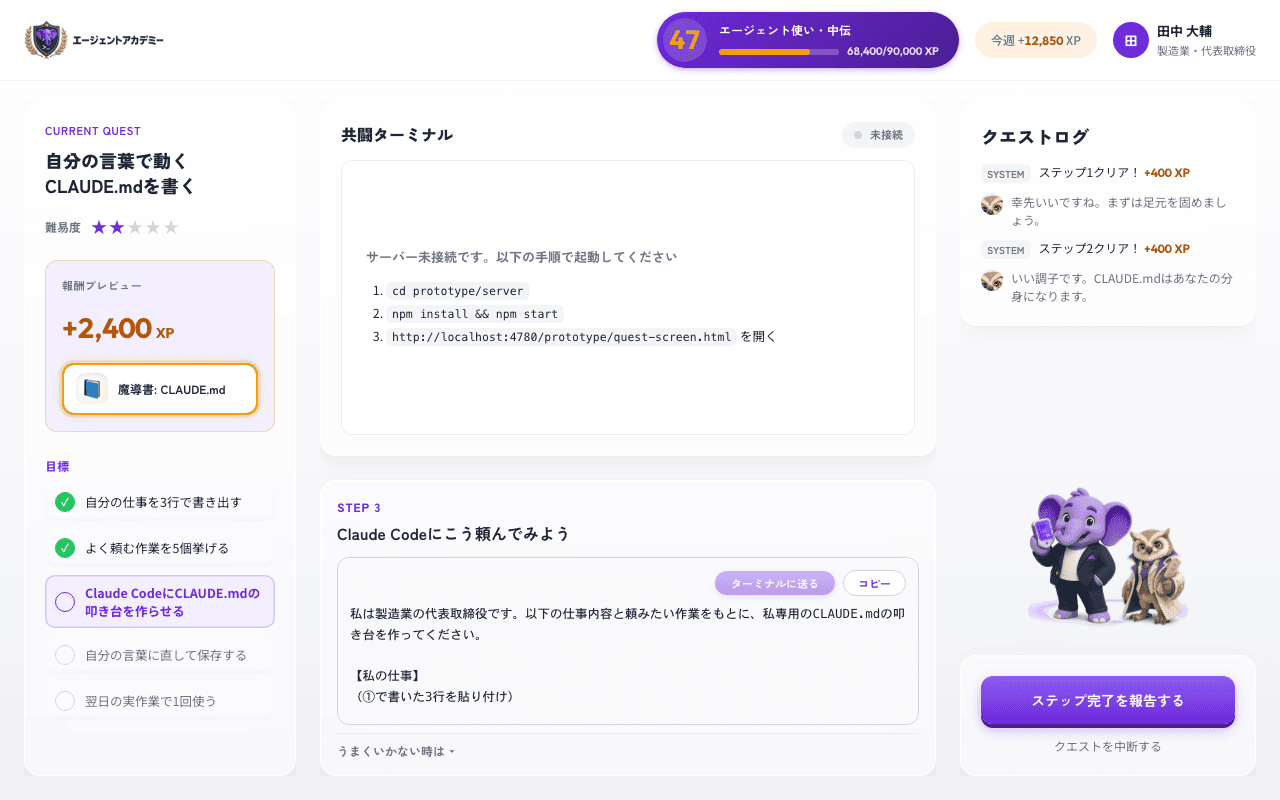Check the Claude CodeにCLAUDE.mdの叩き台 goal circle

click(x=65, y=602)
